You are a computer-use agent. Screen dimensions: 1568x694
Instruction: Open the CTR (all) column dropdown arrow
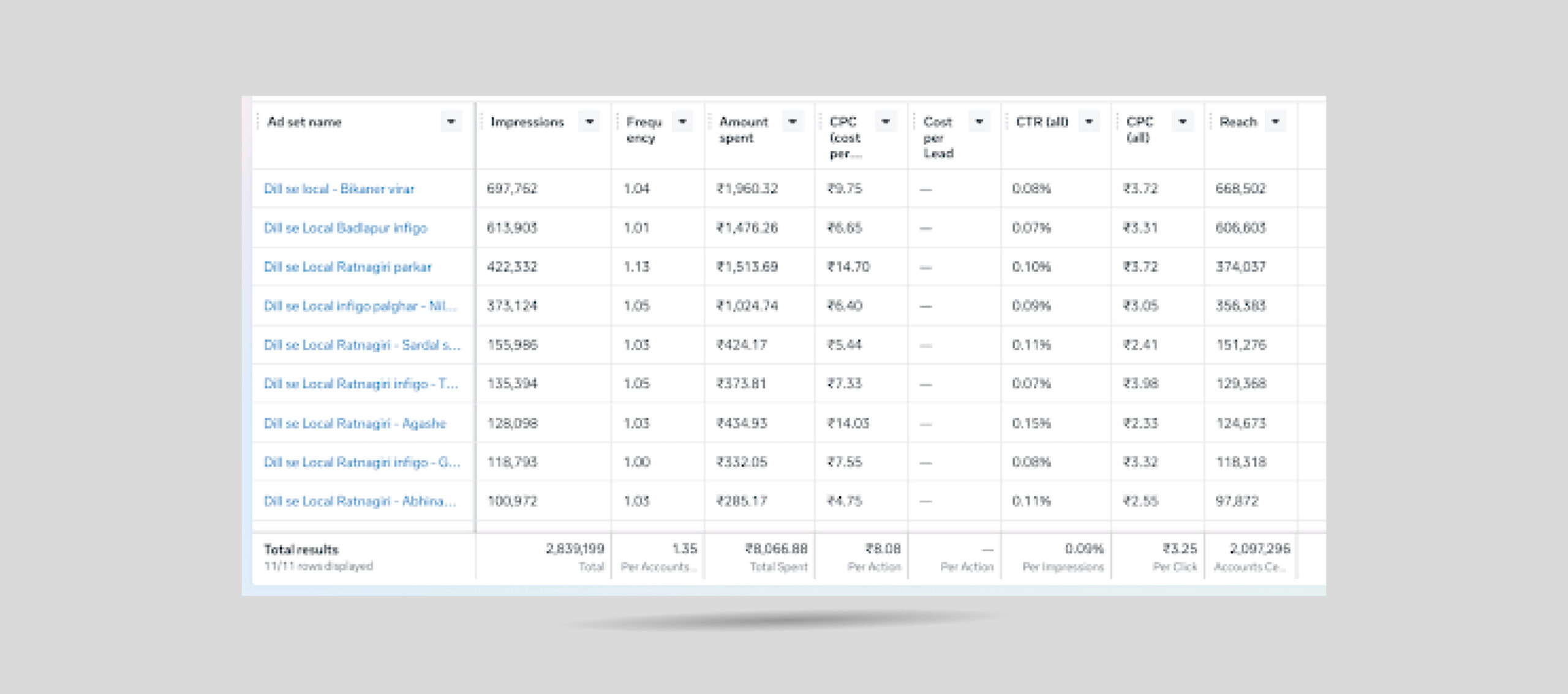tap(1089, 122)
